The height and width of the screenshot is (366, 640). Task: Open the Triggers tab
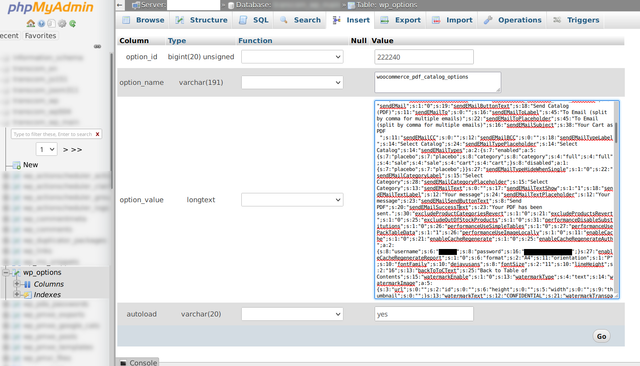tap(576, 20)
